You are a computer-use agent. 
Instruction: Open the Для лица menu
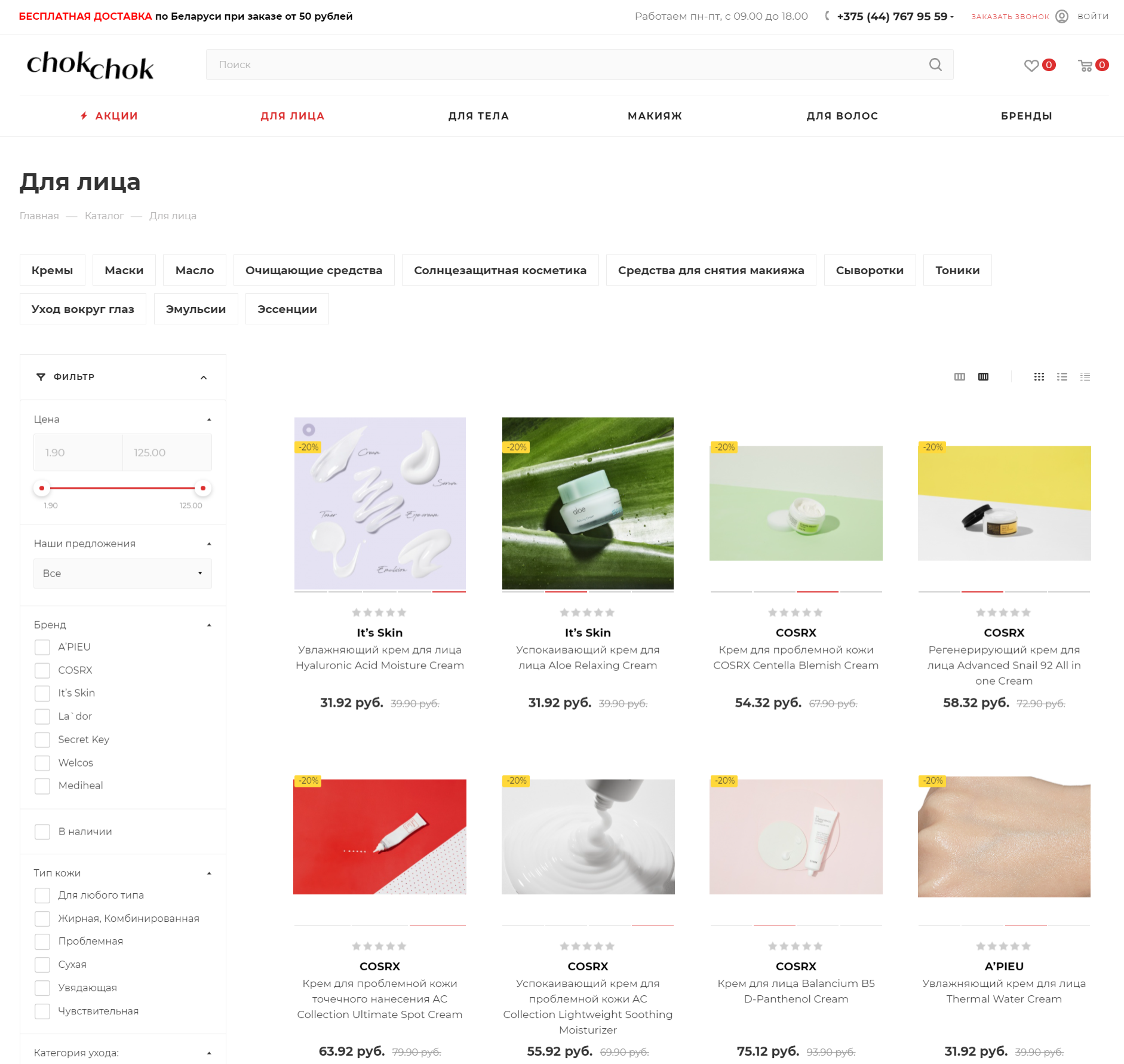pos(292,116)
